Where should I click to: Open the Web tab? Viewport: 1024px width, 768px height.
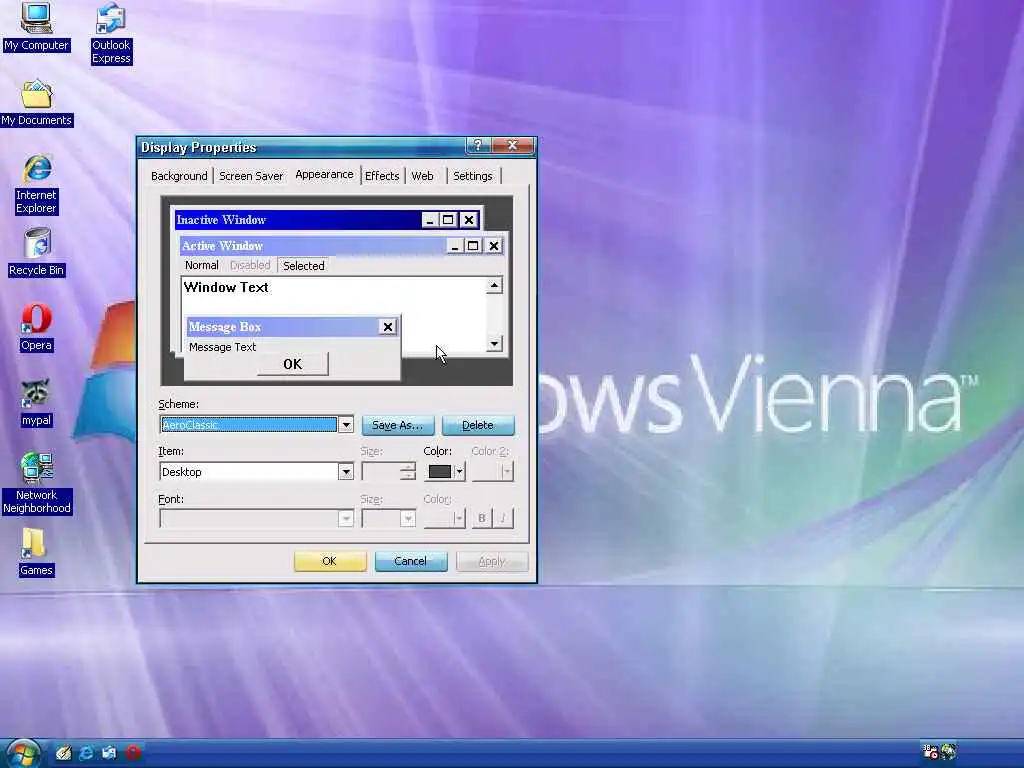423,176
